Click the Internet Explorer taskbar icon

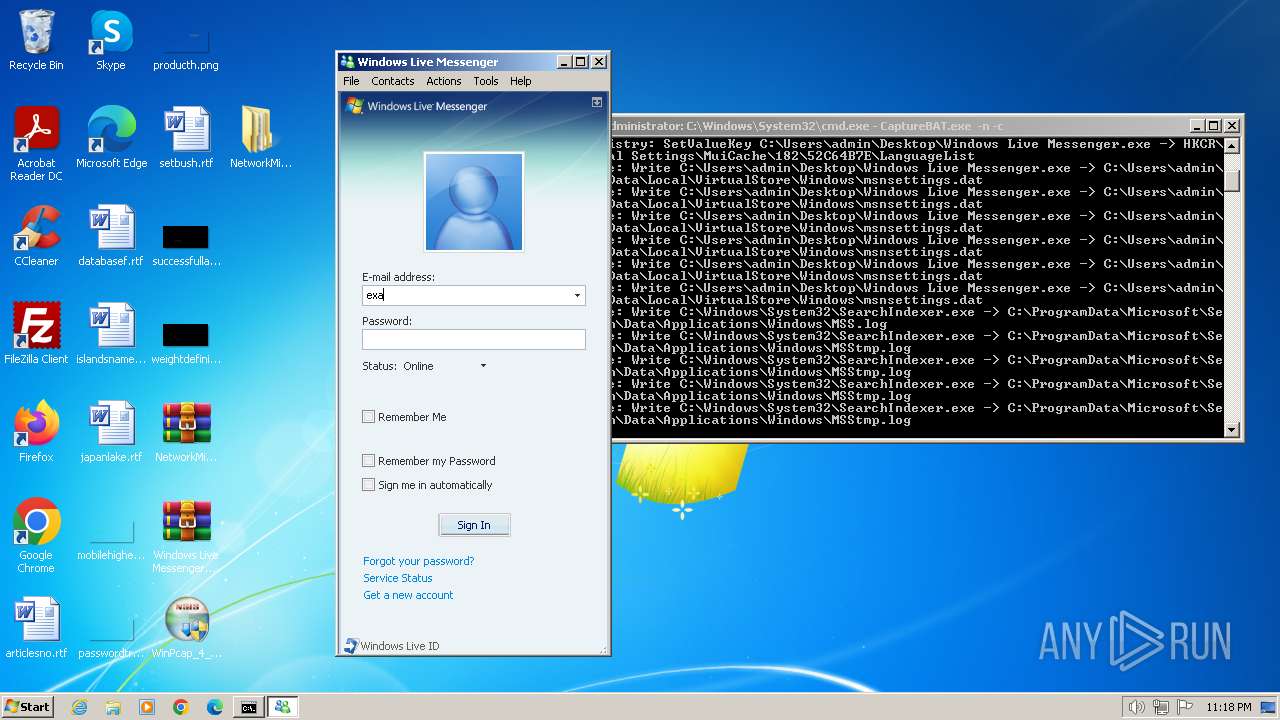79,707
